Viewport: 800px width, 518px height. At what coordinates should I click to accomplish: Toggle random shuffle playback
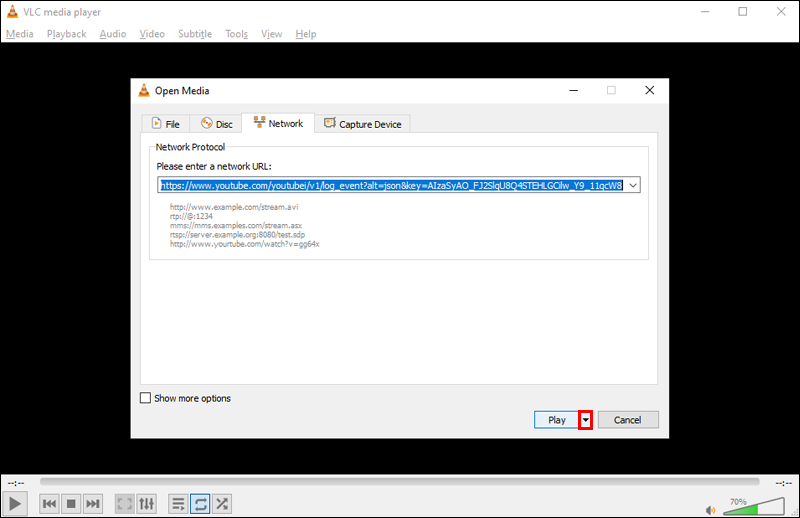point(222,504)
